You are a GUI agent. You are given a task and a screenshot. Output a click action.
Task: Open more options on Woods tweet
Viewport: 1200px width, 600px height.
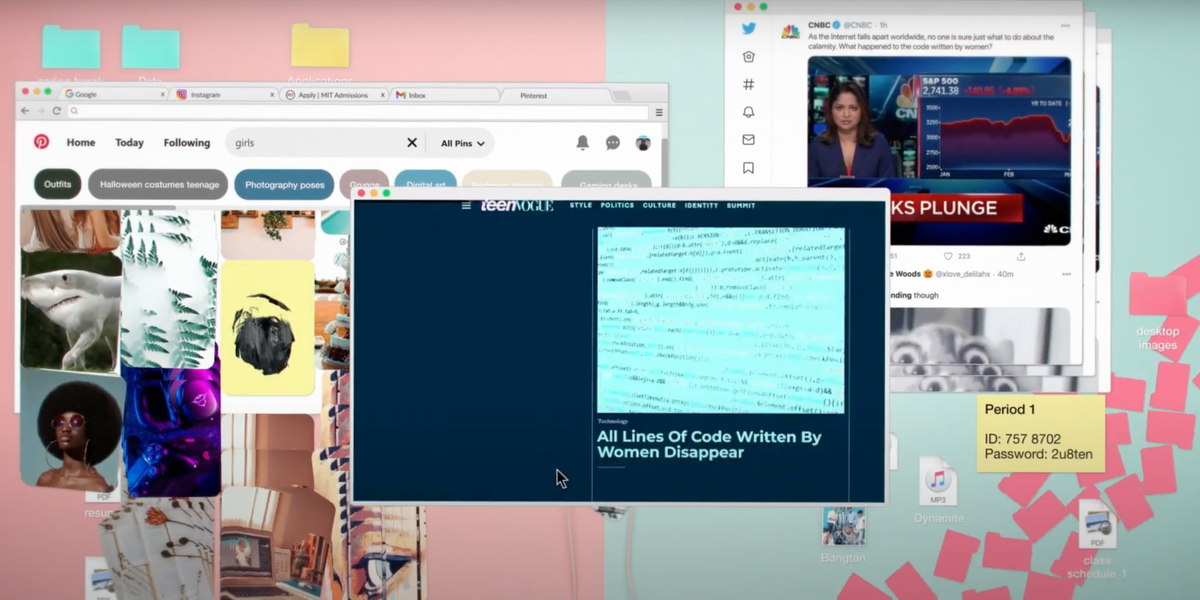point(1066,274)
